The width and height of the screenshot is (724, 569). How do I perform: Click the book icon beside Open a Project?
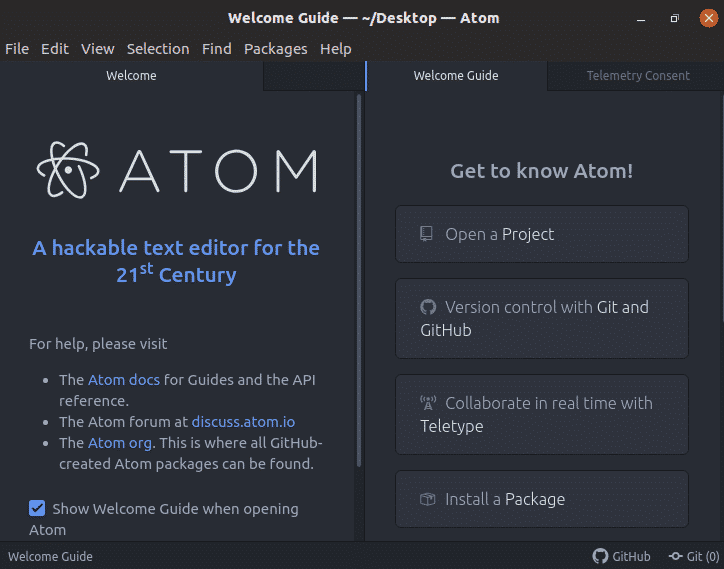tap(427, 234)
